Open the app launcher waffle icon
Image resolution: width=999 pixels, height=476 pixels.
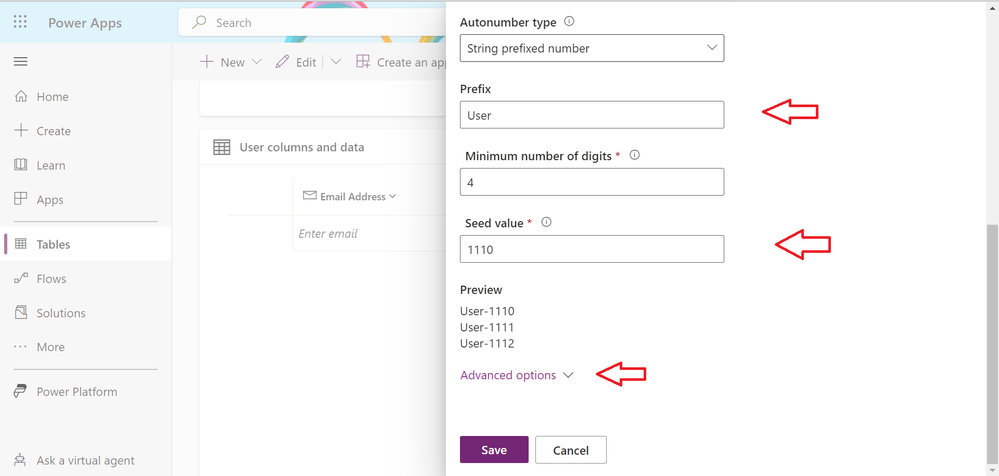coord(20,23)
